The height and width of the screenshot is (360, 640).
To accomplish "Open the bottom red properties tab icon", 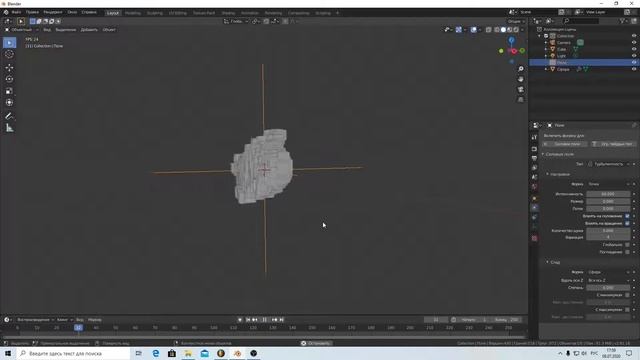I will click(534, 238).
